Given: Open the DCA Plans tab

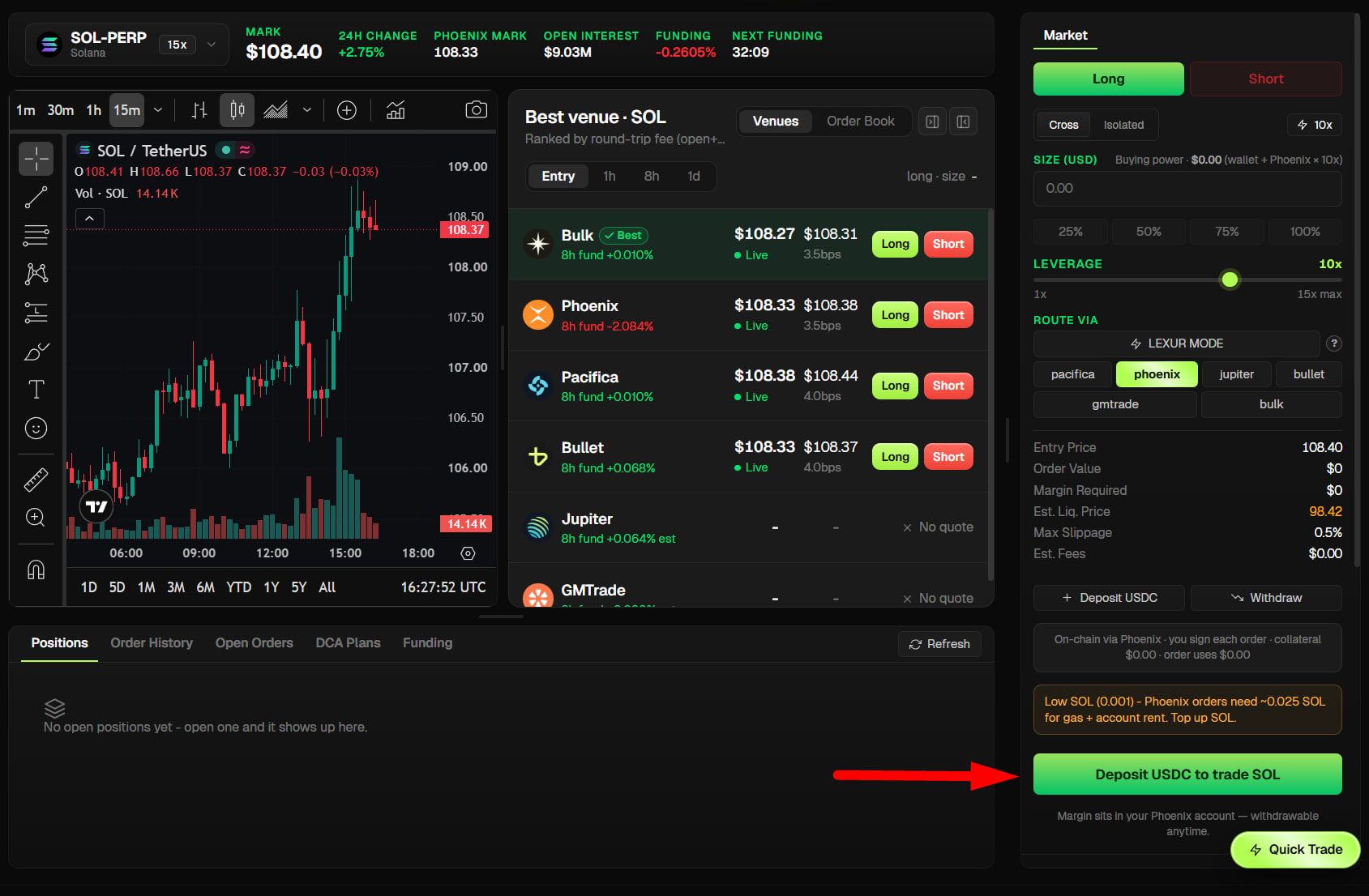Looking at the screenshot, I should (x=348, y=642).
